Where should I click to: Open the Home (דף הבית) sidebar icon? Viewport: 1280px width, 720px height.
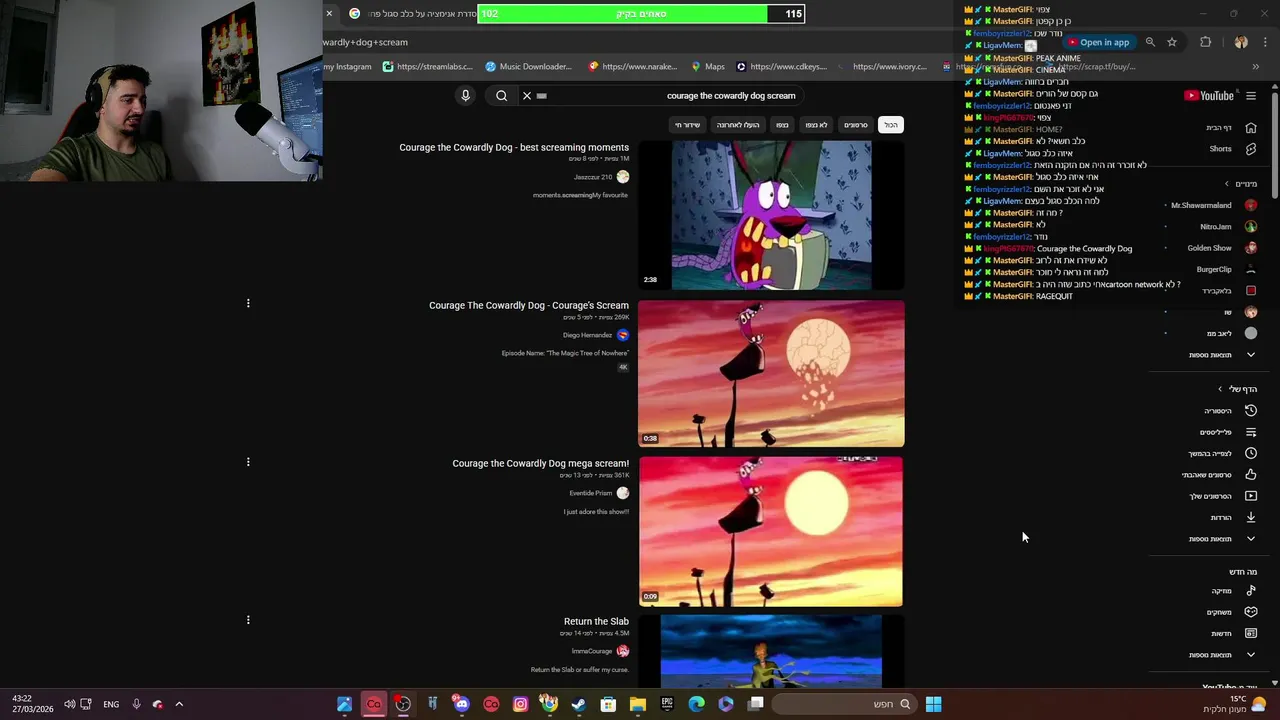pyautogui.click(x=1251, y=128)
